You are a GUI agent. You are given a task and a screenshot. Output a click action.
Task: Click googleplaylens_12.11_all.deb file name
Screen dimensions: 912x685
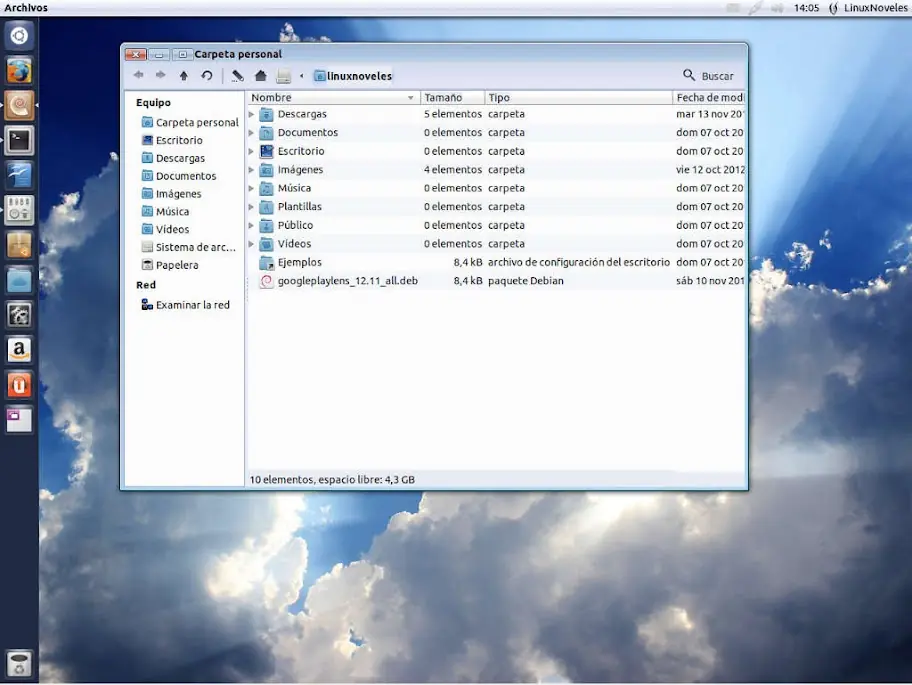(348, 281)
